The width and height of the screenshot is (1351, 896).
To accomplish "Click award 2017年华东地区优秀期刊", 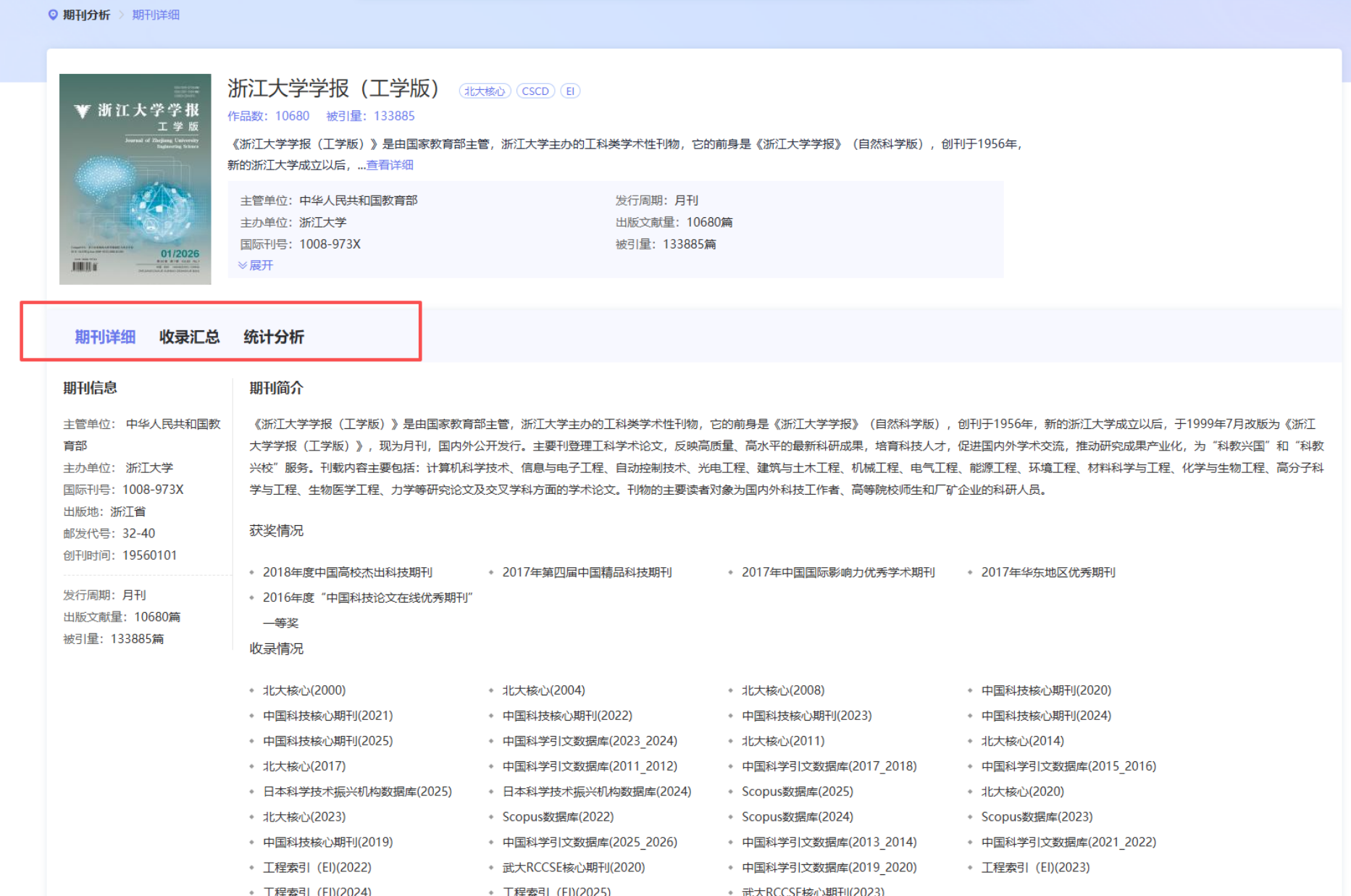I will tap(1048, 572).
